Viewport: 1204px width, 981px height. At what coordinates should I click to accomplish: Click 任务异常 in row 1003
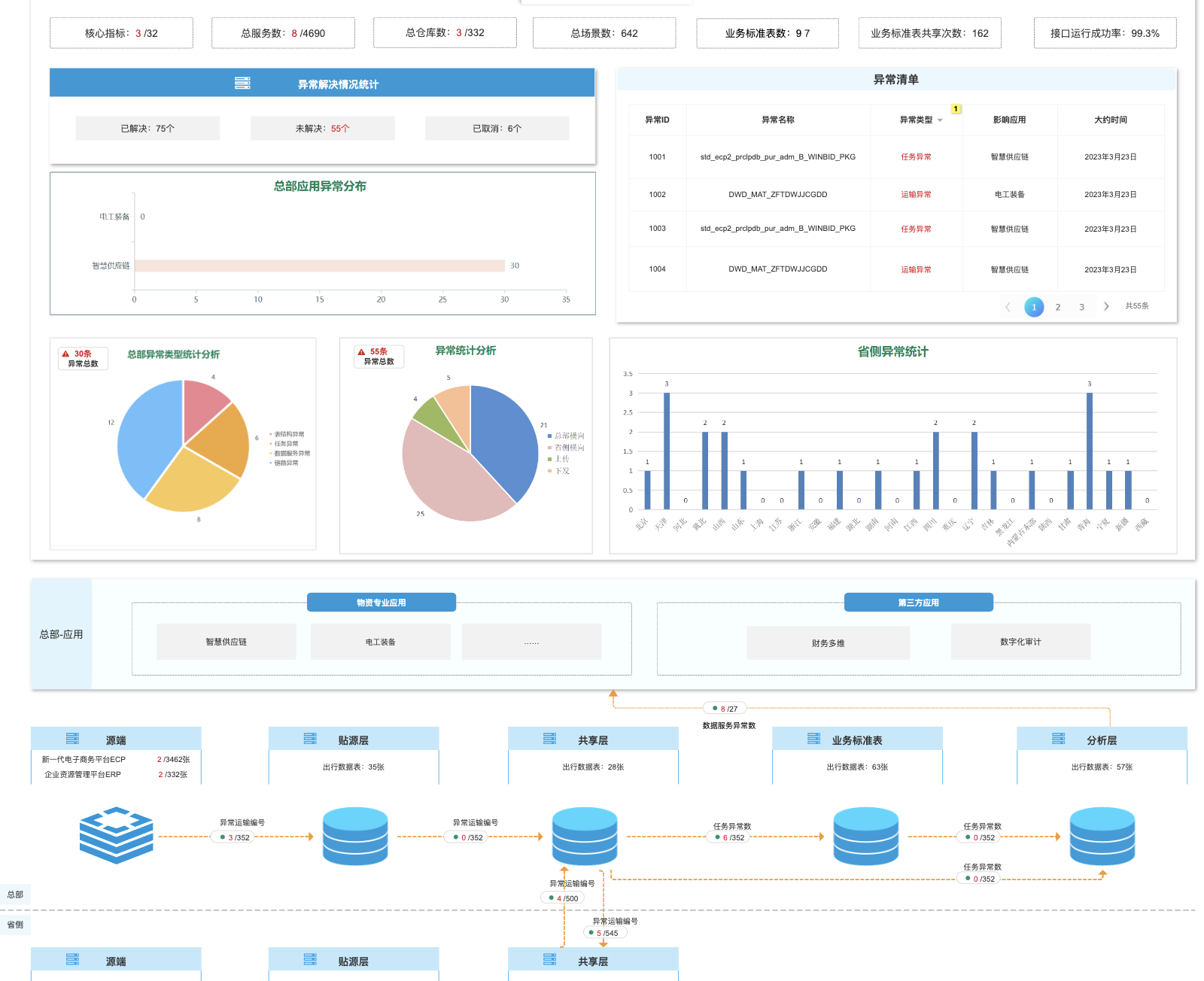917,229
